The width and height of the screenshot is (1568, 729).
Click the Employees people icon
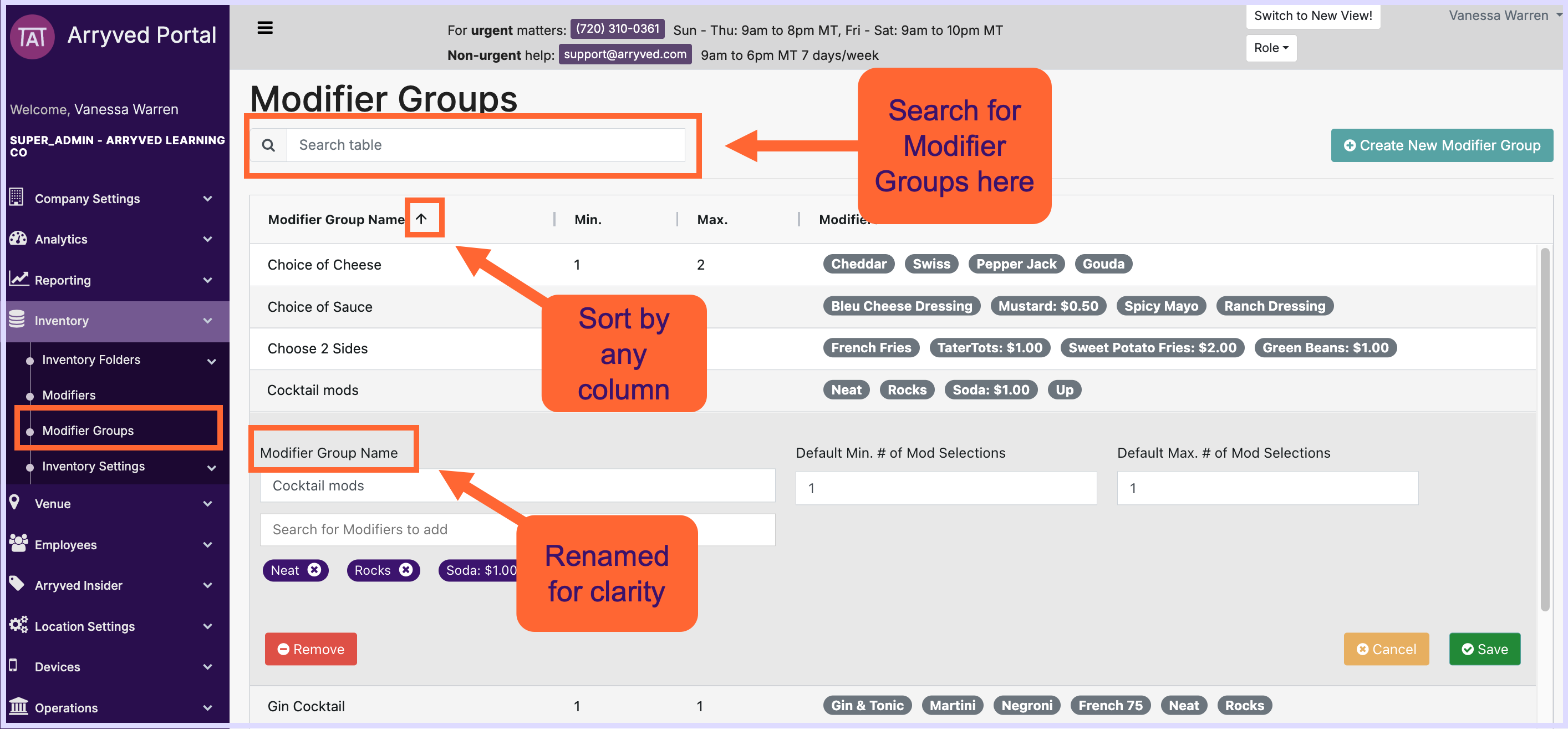[x=18, y=543]
